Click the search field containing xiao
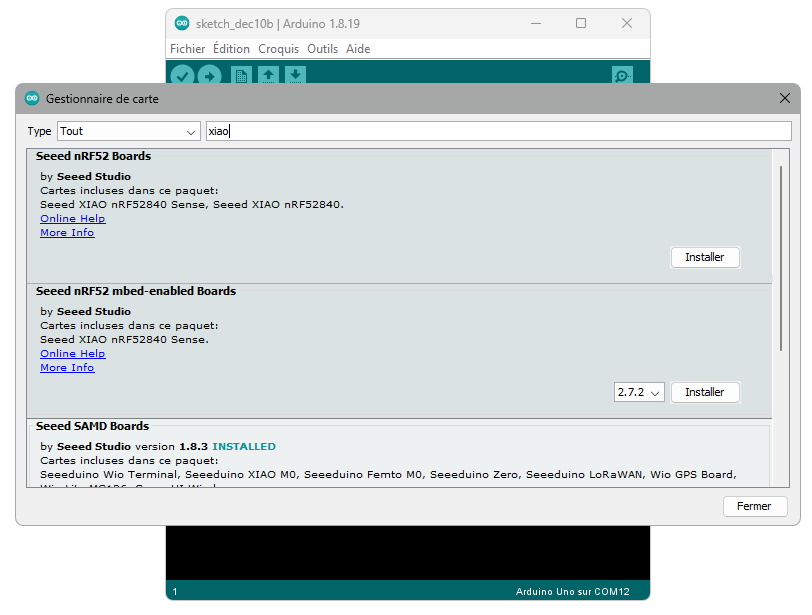Image resolution: width=812 pixels, height=615 pixels. (497, 131)
